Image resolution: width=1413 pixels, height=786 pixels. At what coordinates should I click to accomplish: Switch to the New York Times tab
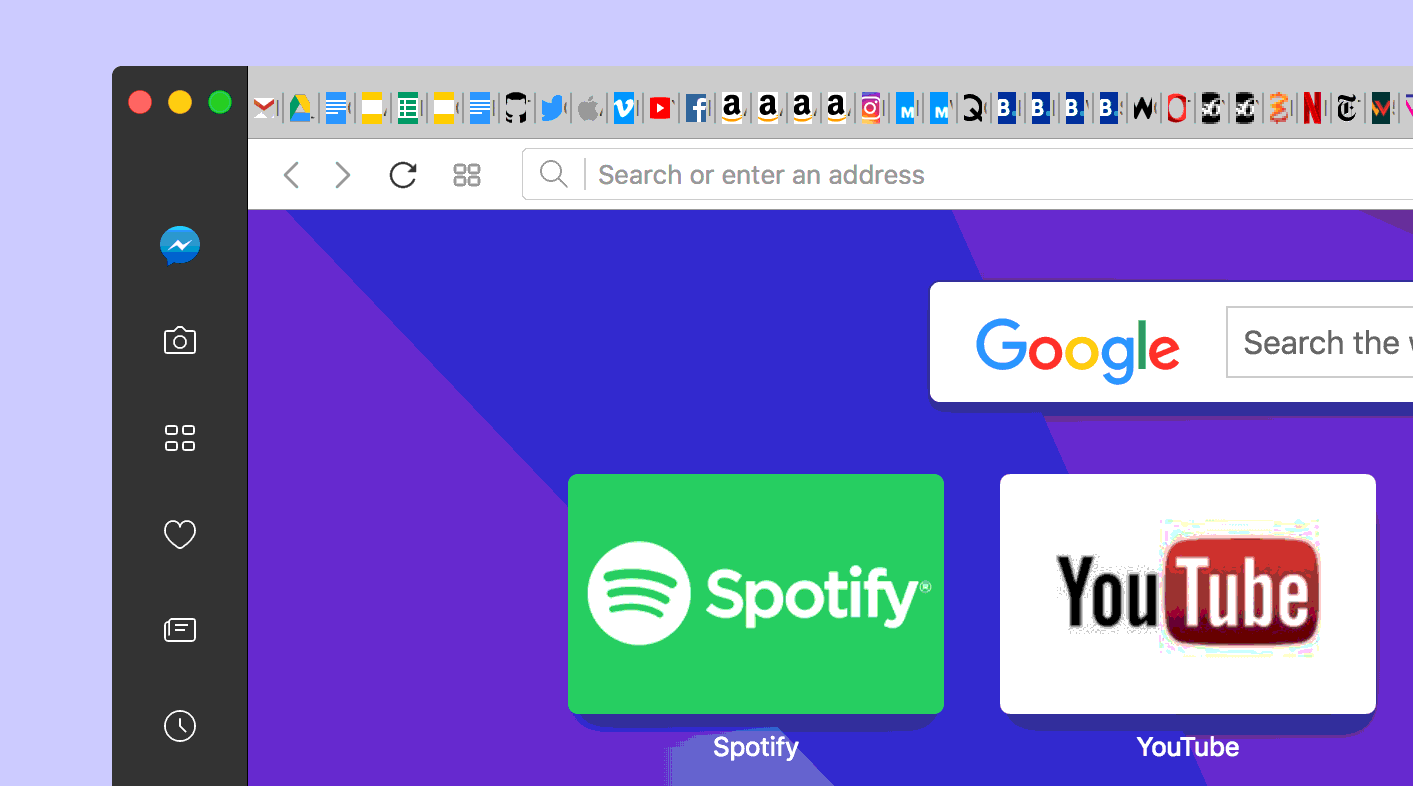pyautogui.click(x=1347, y=108)
